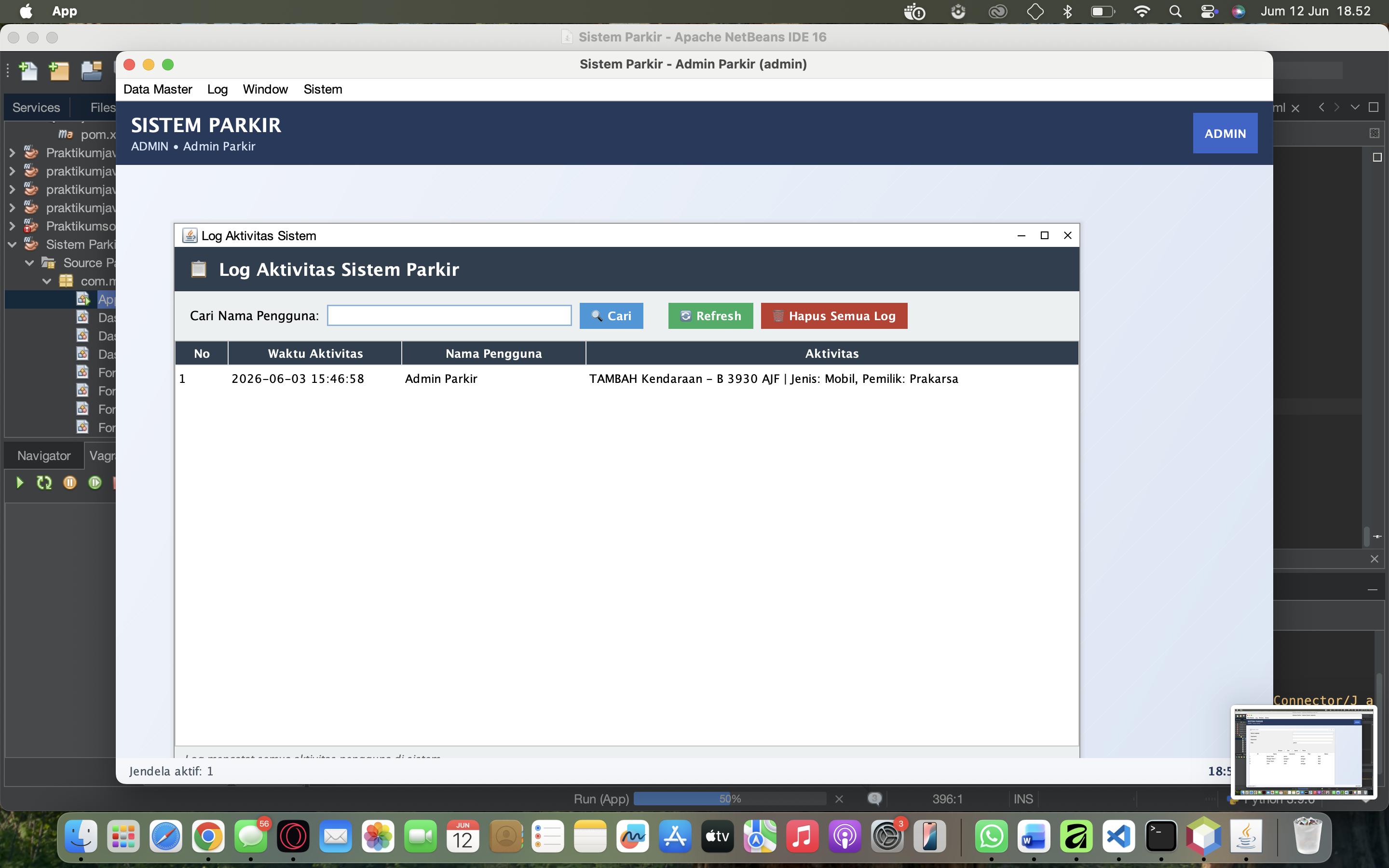Minimize the Log Aktivitas Sistem internal frame
1389x868 pixels.
point(1021,235)
